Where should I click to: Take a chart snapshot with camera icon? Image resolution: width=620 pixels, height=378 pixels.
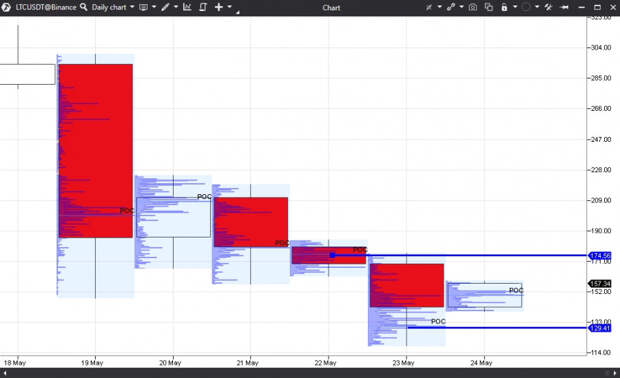point(473,7)
